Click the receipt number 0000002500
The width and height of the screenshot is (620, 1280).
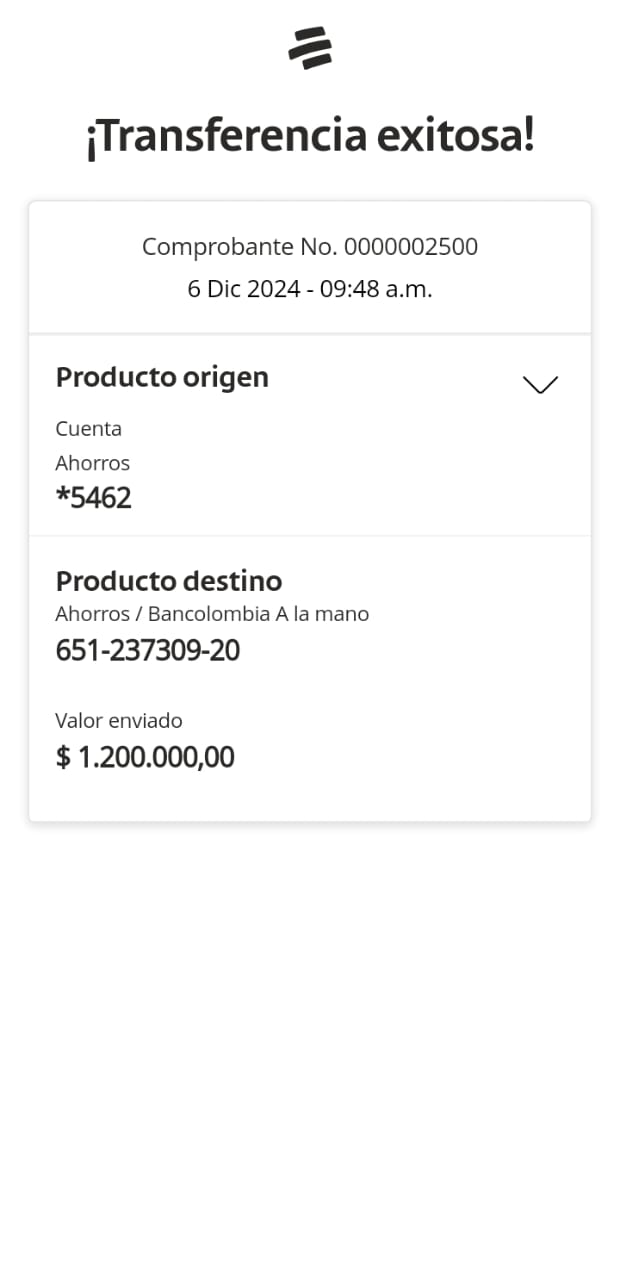tap(411, 246)
